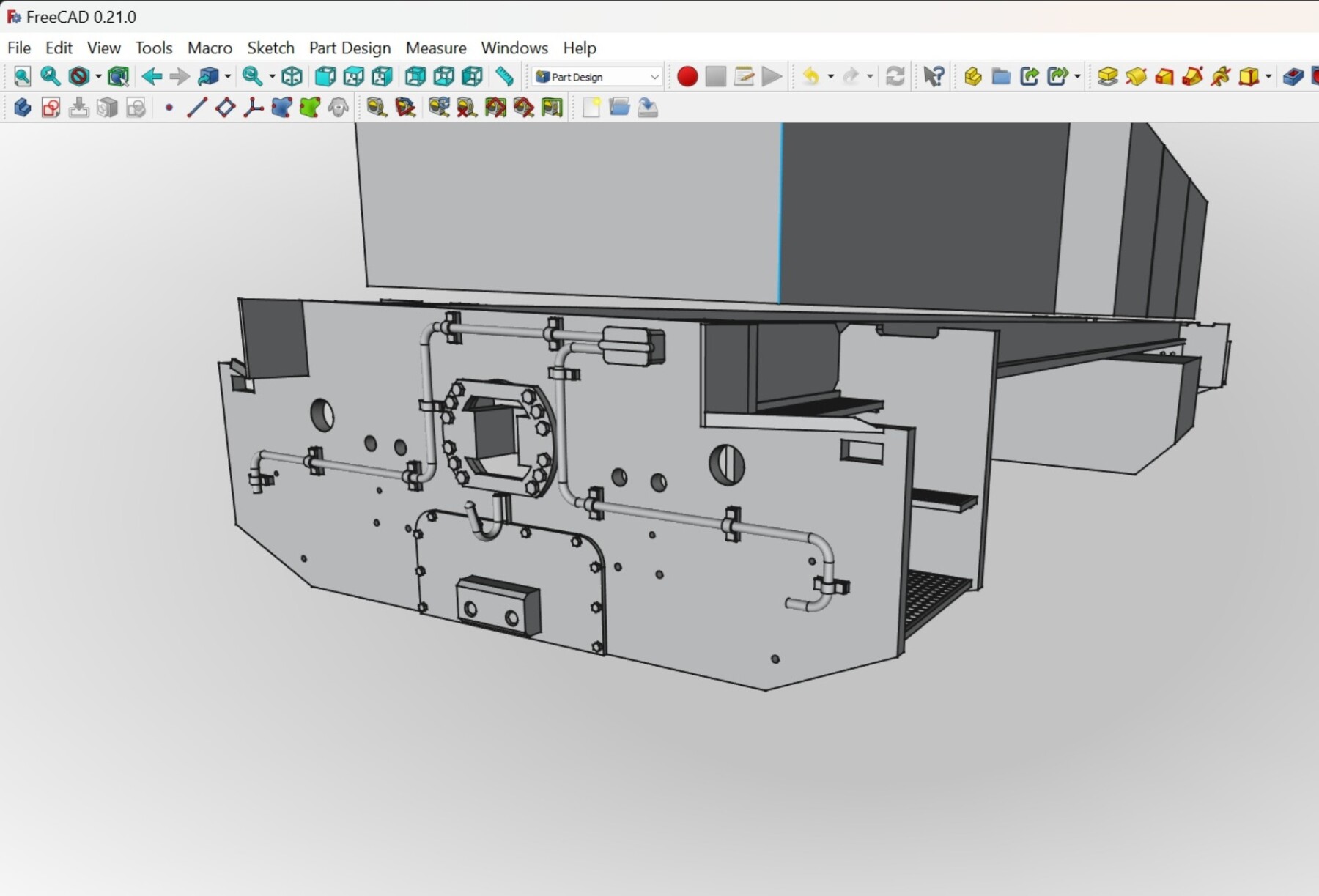This screenshot has width=1319, height=896.
Task: Click the Execute macro play button
Action: coord(772,76)
